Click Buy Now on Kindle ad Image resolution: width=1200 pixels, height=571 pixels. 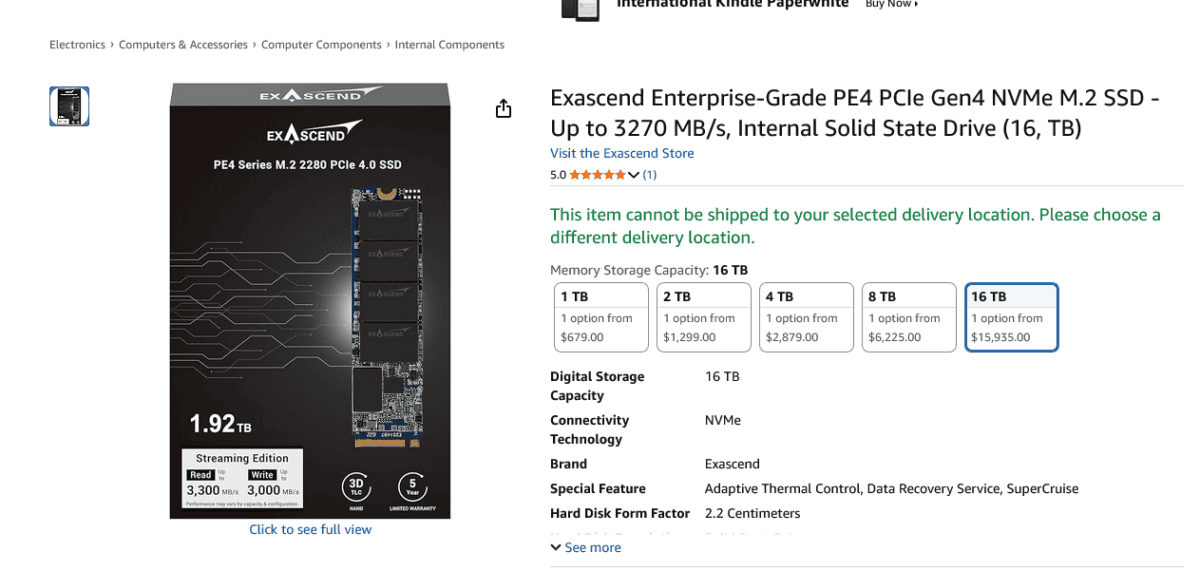pos(890,4)
